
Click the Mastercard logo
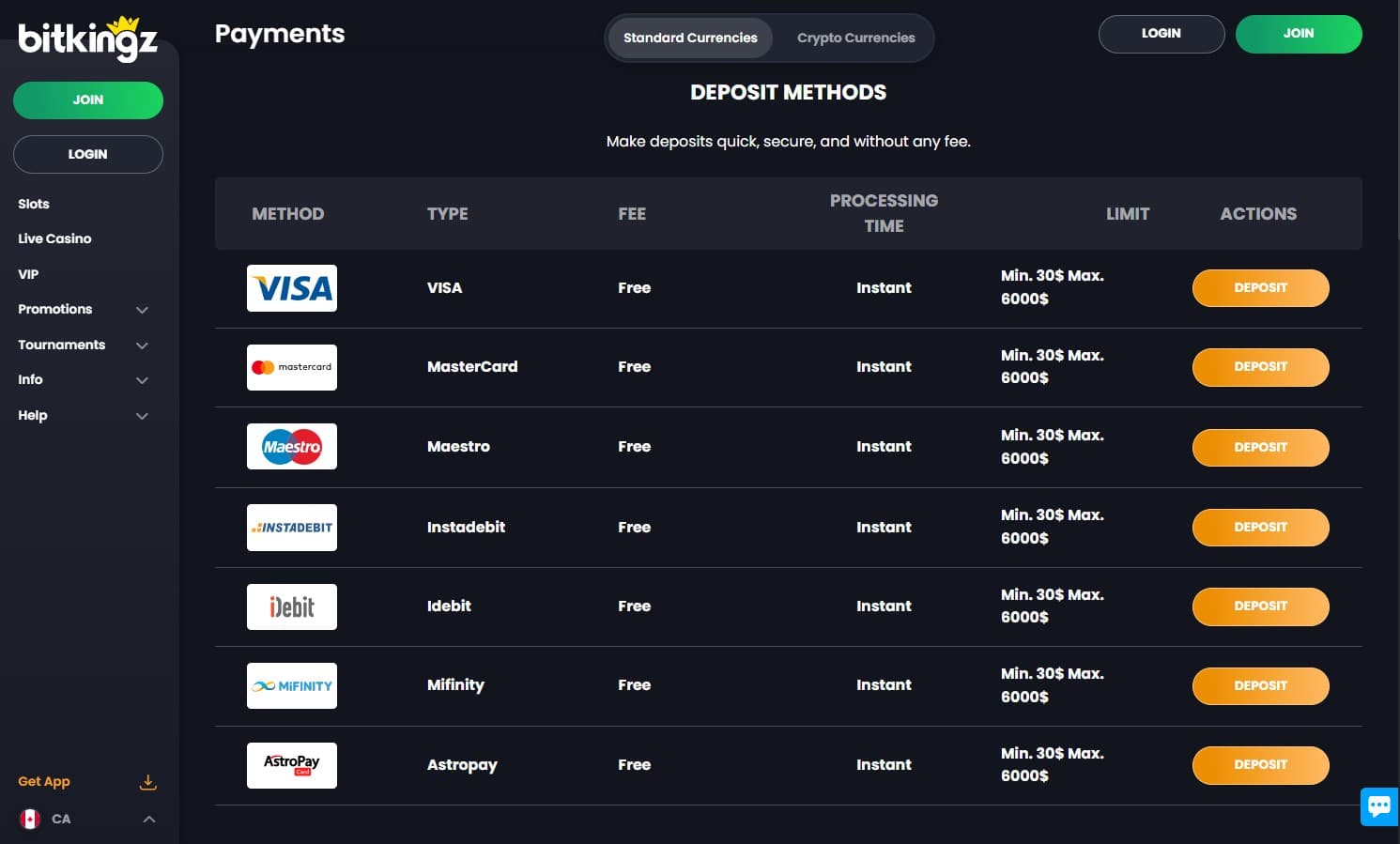pyautogui.click(x=292, y=367)
